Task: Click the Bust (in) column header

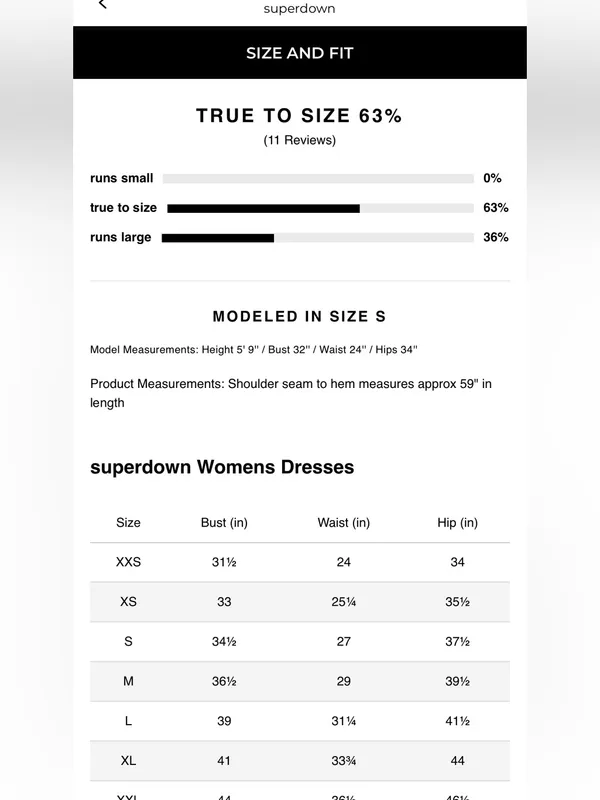Action: click(224, 523)
